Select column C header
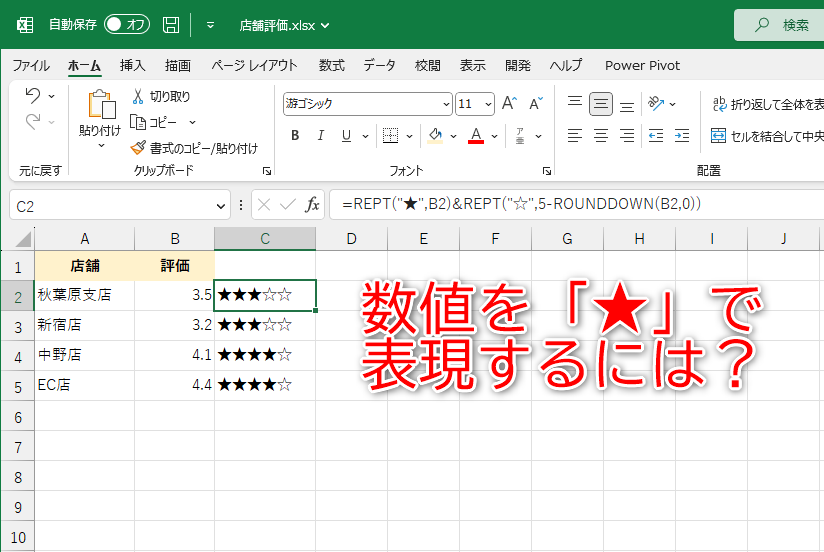This screenshot has width=824, height=552. pyautogui.click(x=265, y=239)
